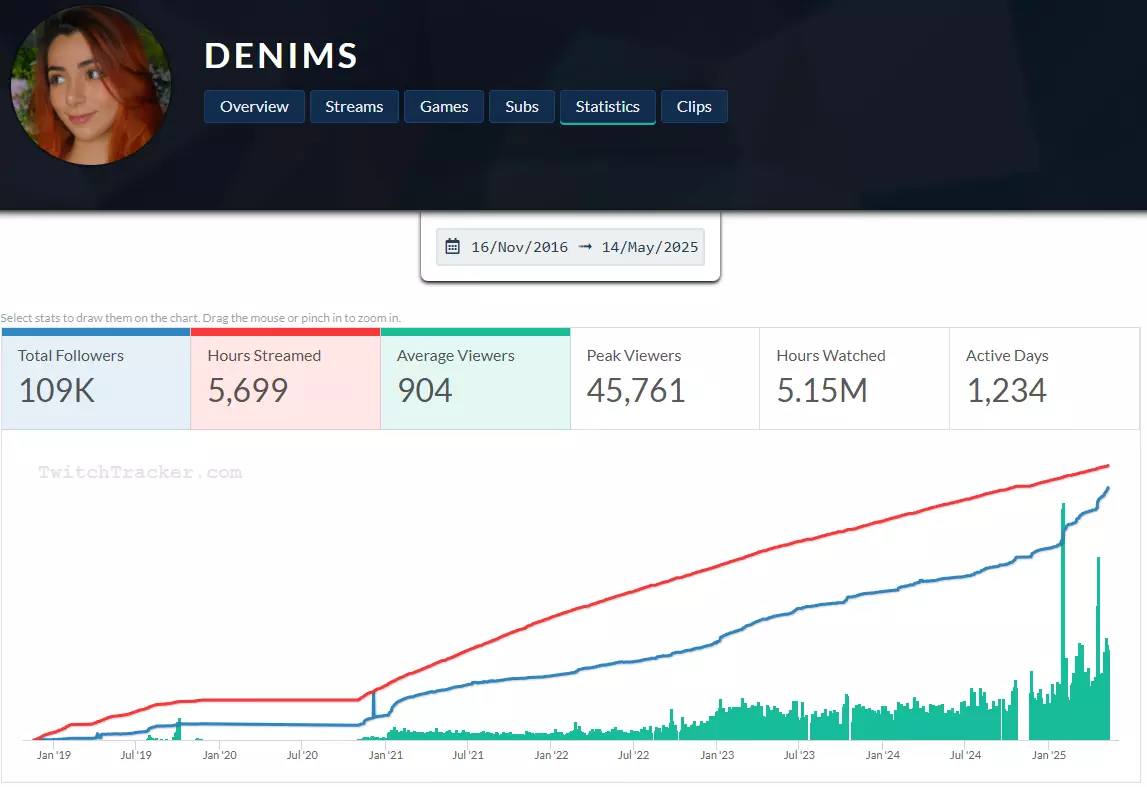Click the Jan '19 x-axis label
The width and height of the screenshot is (1147, 787).
(54, 755)
